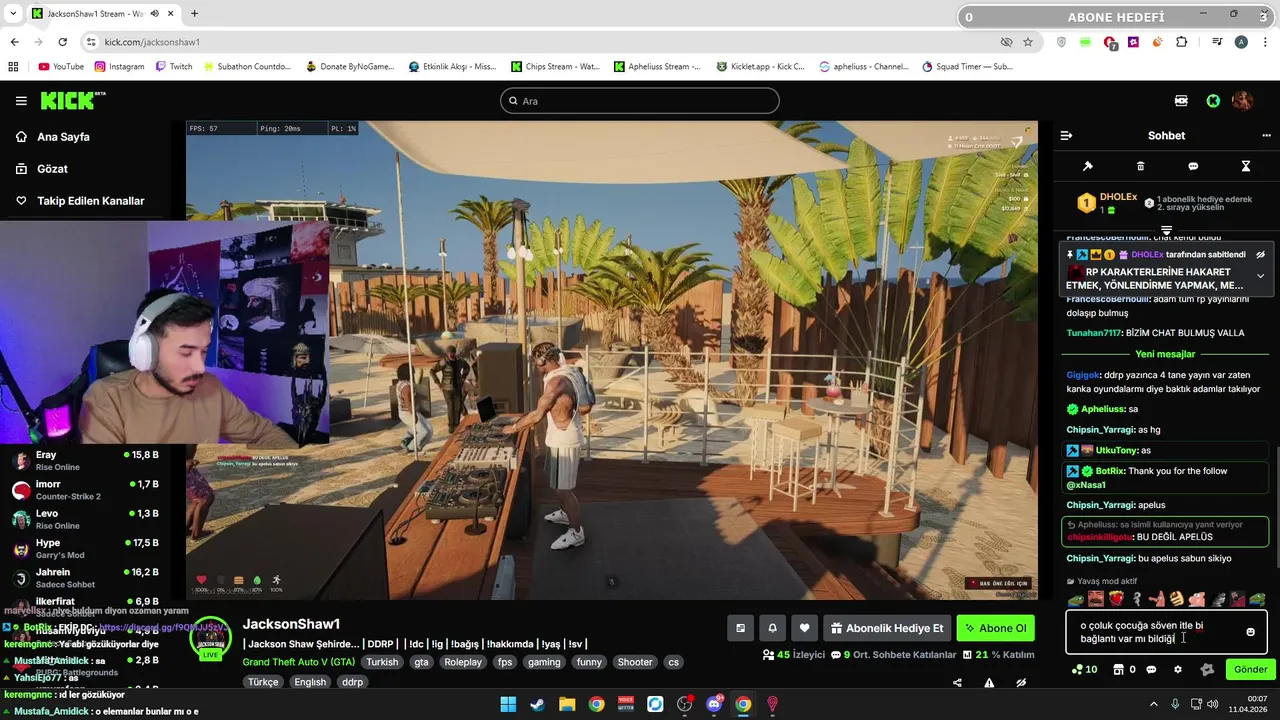Click the share icon below stats
Viewport: 1280px width, 720px height.
957,683
